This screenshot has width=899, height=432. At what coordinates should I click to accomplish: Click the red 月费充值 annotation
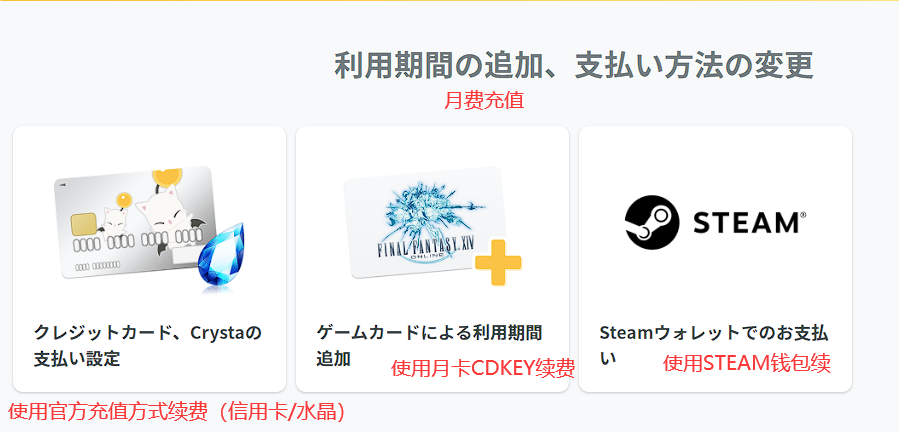pyautogui.click(x=484, y=101)
